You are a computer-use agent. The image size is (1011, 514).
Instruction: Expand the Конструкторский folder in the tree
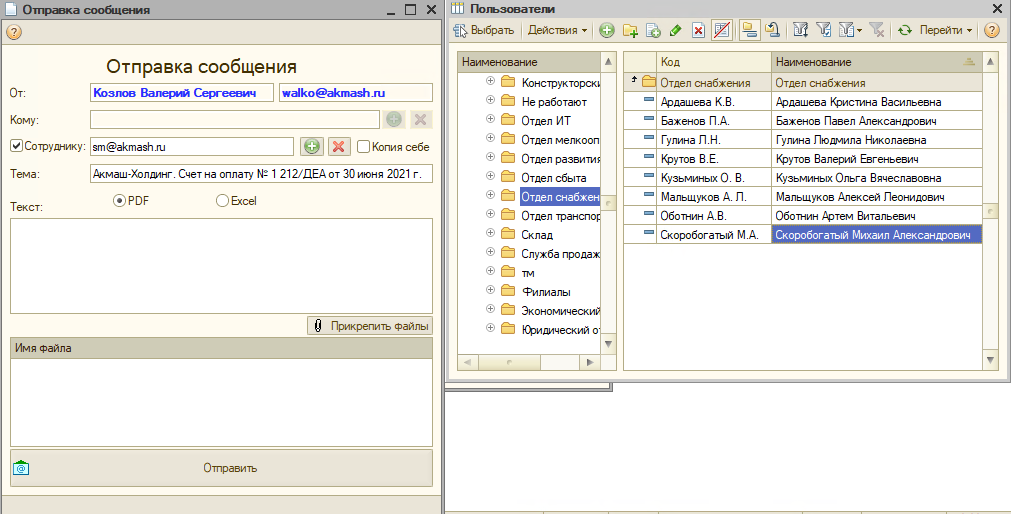pos(490,81)
